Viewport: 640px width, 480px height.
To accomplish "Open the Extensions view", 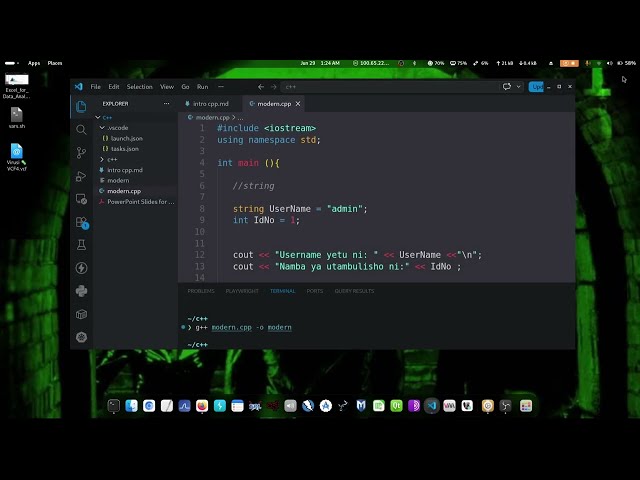I will coord(82,222).
